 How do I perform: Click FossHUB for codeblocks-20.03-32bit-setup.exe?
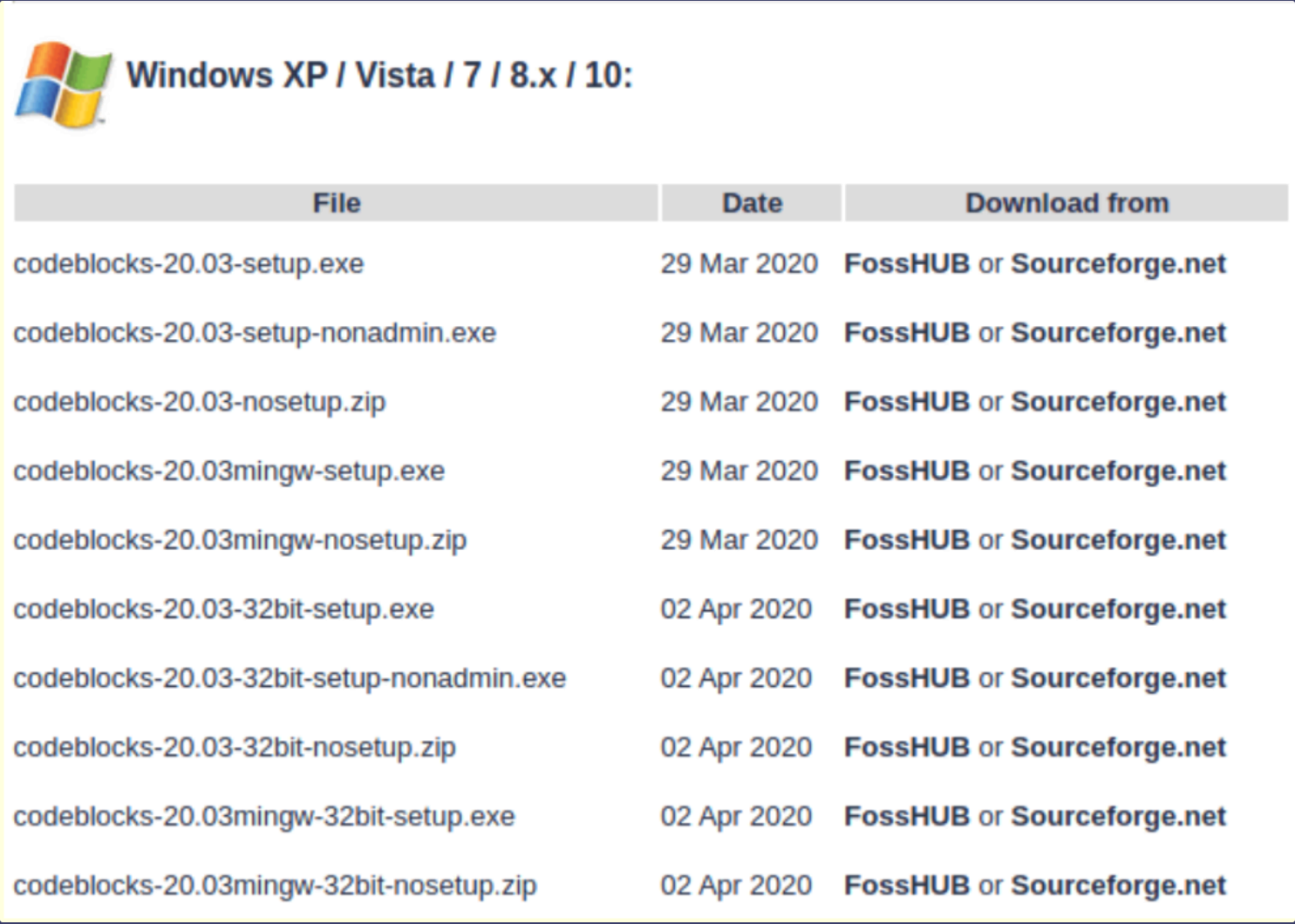click(x=906, y=608)
